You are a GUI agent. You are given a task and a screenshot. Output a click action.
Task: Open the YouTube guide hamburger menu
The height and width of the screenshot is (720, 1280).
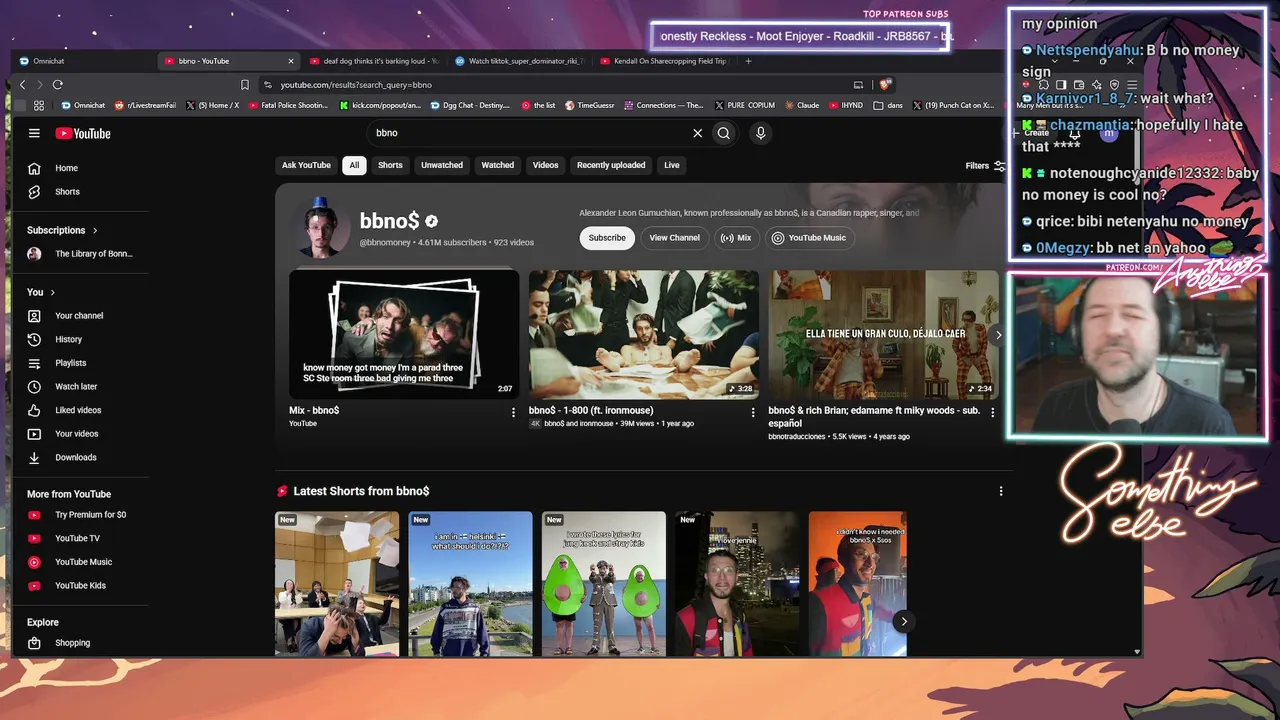34,133
